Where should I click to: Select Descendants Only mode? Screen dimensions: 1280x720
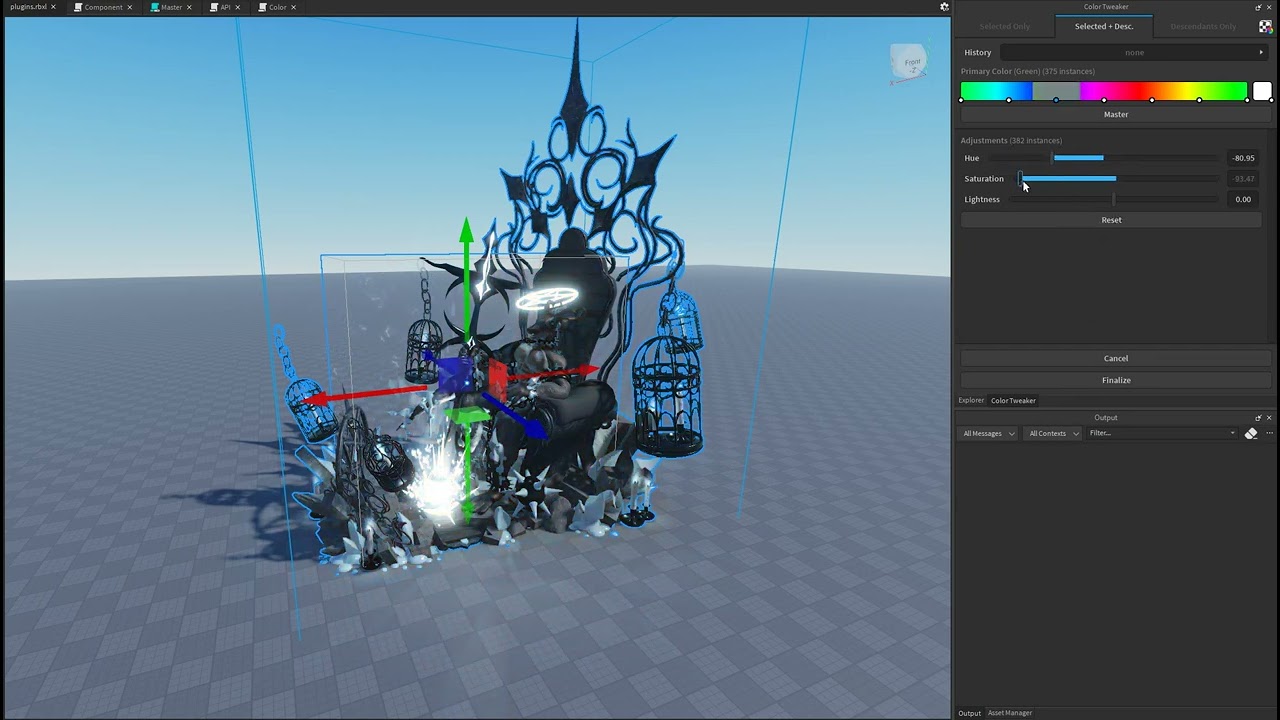tap(1203, 26)
